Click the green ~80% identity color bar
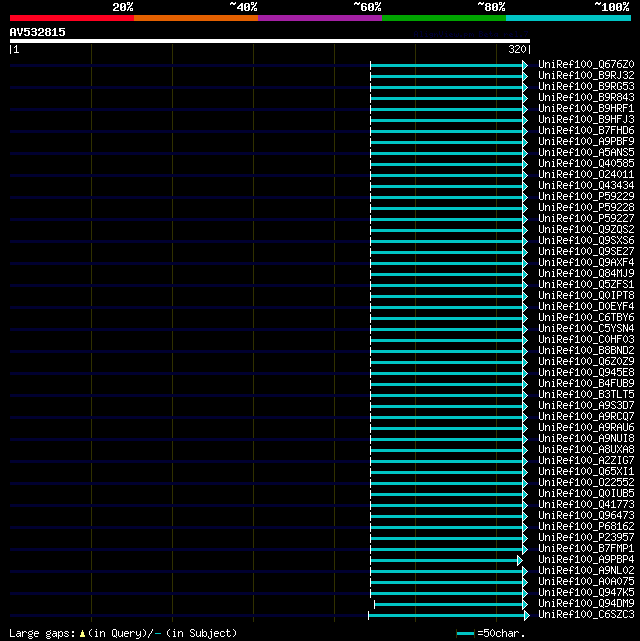The width and height of the screenshot is (640, 641). (x=444, y=18)
